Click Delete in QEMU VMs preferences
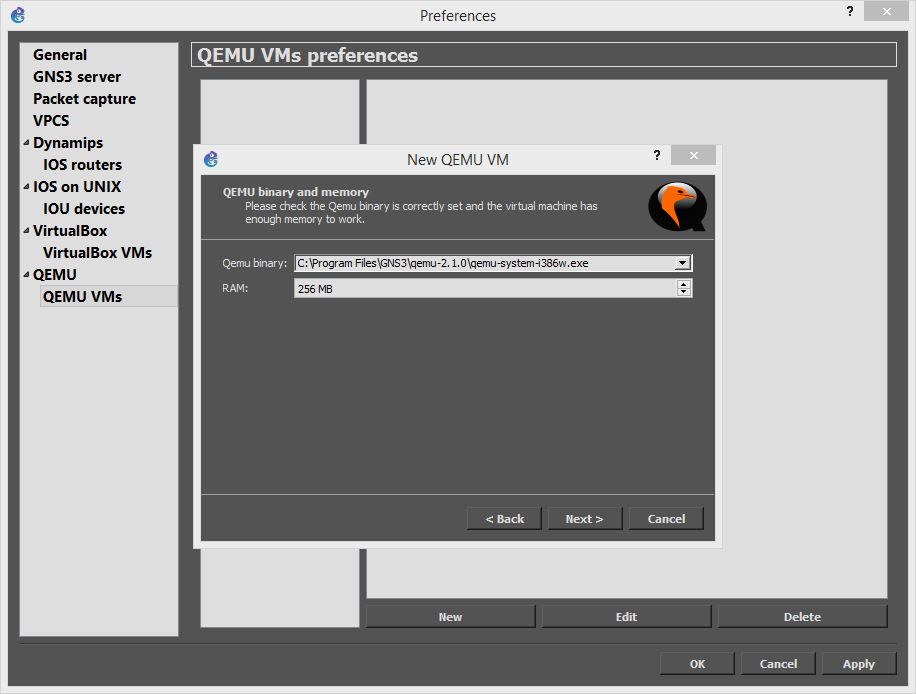 click(802, 617)
